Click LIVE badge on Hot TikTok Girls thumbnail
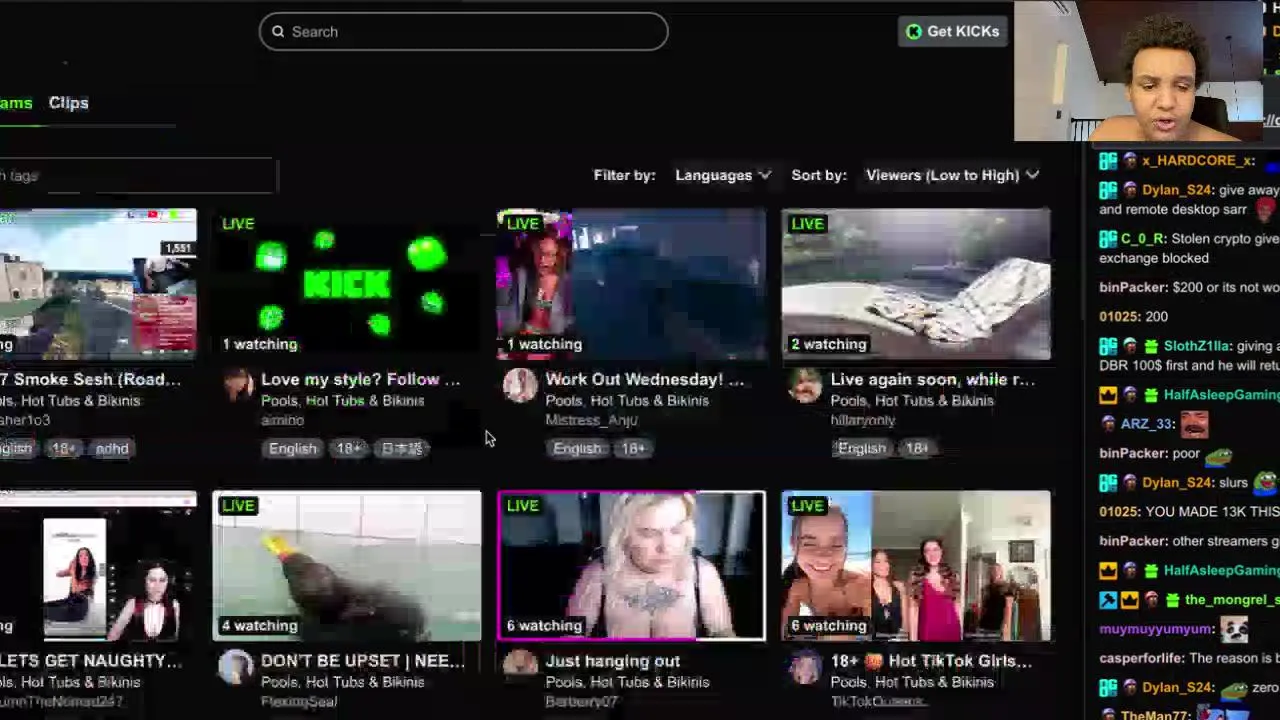1280x720 pixels. [807, 506]
